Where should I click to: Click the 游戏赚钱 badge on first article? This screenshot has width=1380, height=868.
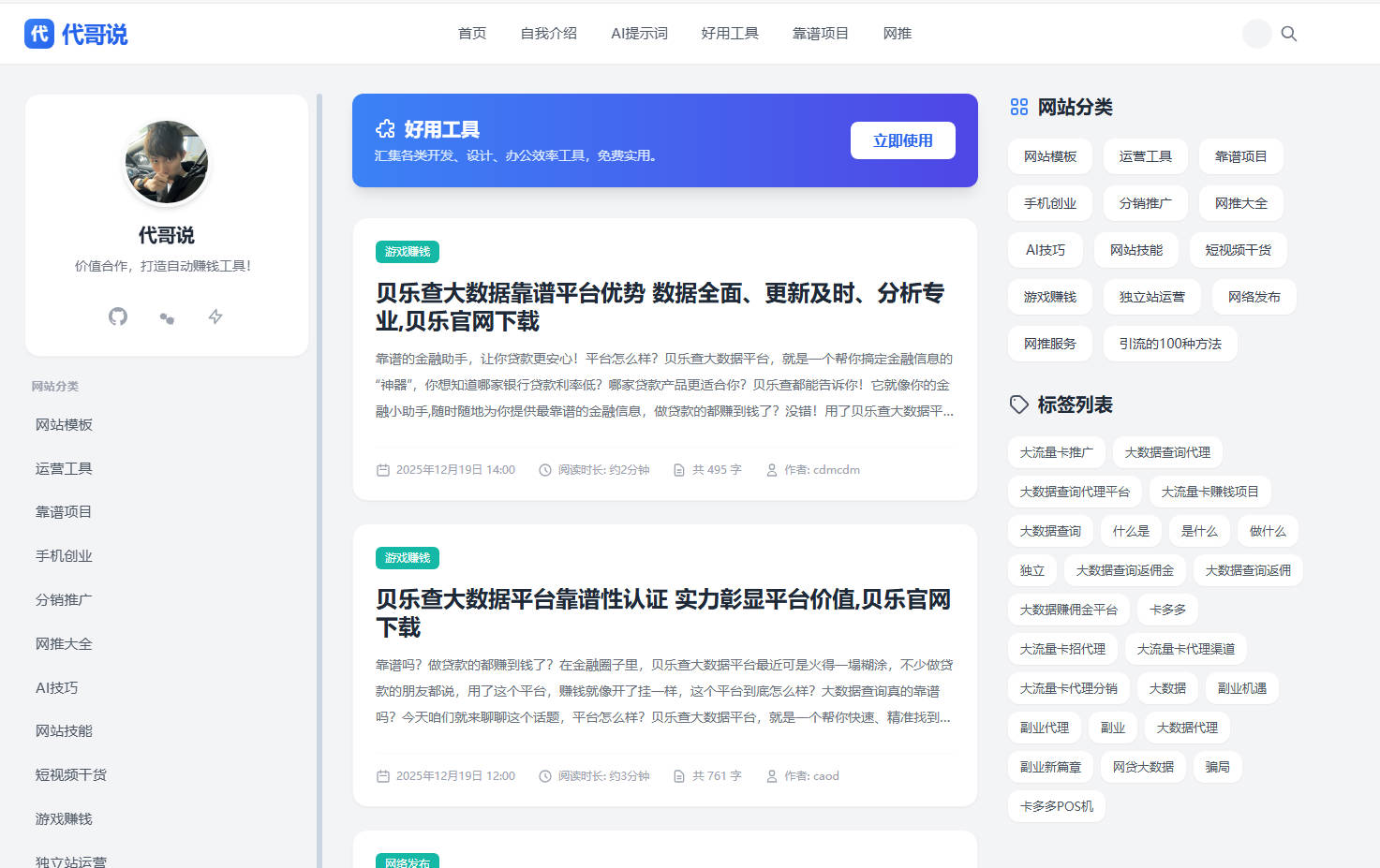pos(408,252)
